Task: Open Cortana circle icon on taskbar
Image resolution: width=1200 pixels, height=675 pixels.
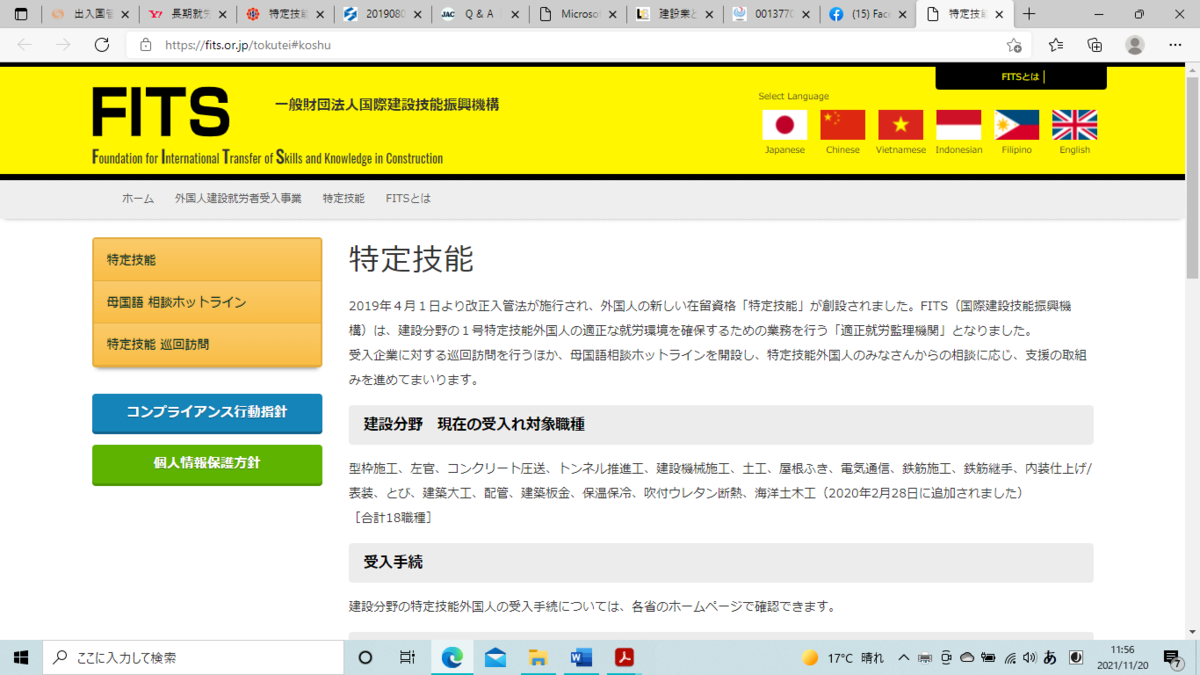Action: click(365, 657)
